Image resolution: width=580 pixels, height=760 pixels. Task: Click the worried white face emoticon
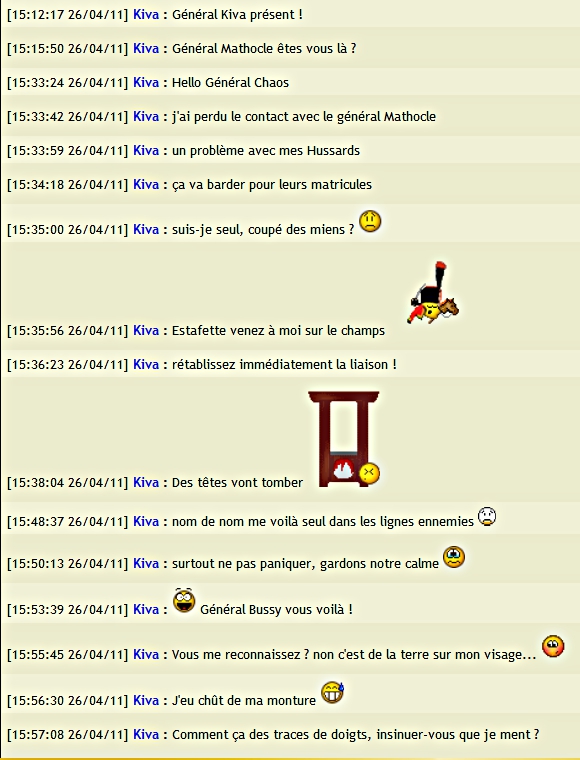[487, 516]
